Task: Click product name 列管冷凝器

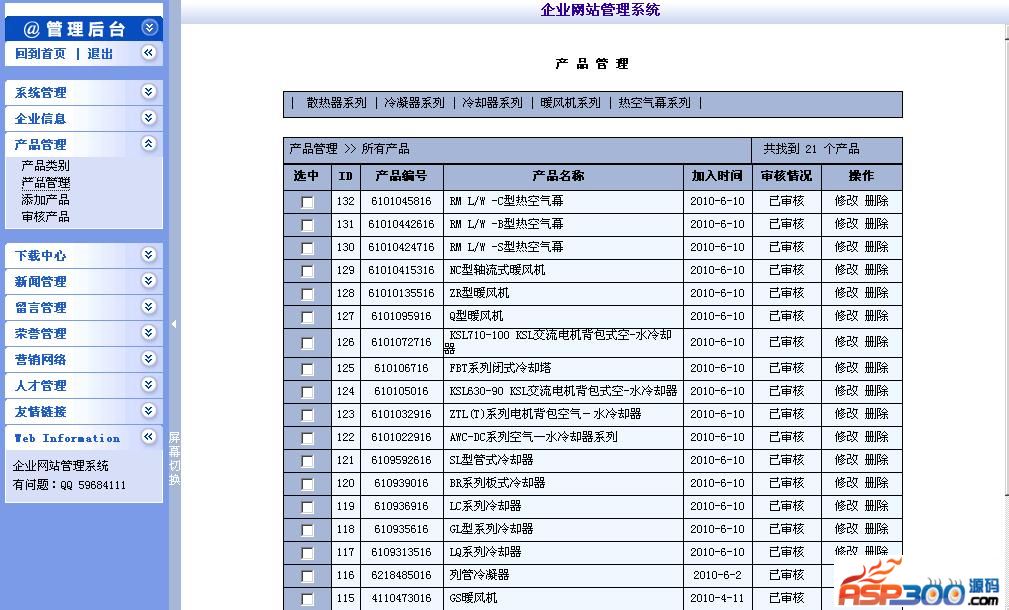Action: click(479, 575)
